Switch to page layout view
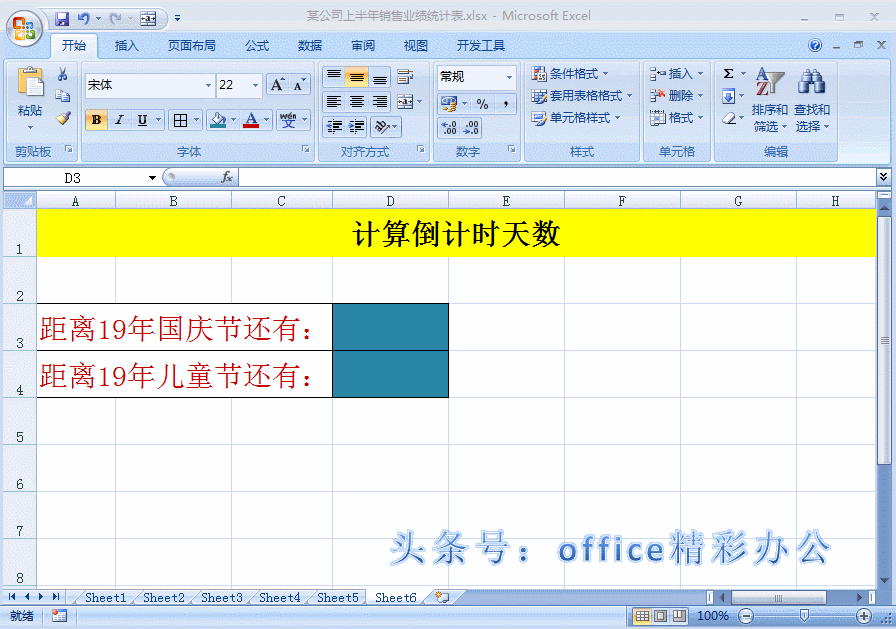Image resolution: width=896 pixels, height=629 pixels. click(661, 616)
